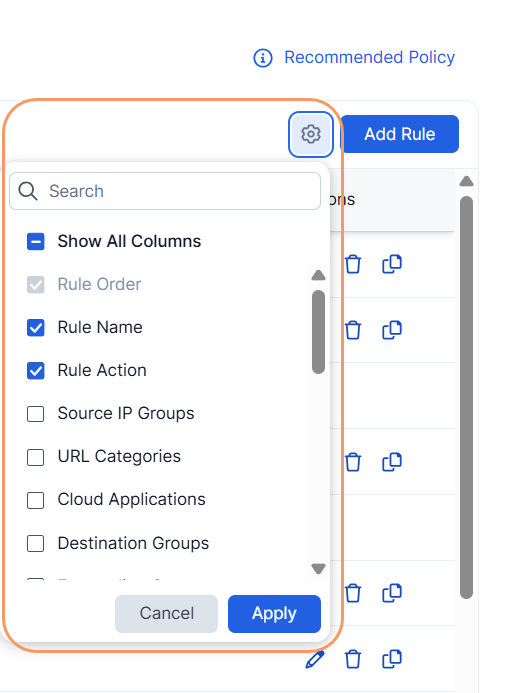Click the Add Rule button
Viewport: 506px width, 693px height.
tap(399, 134)
